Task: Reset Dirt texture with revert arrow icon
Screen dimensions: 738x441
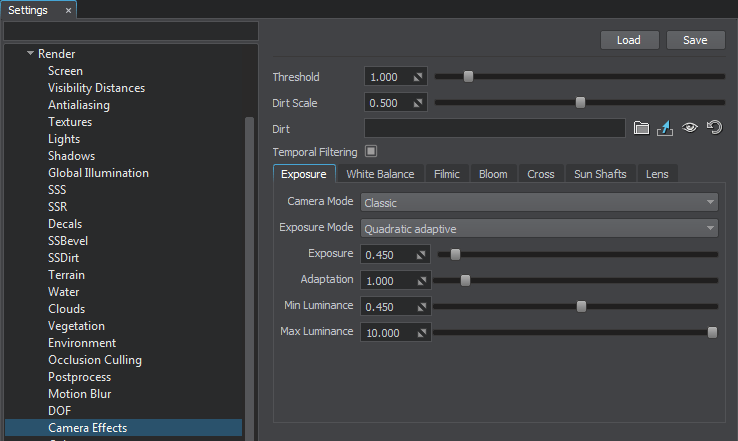Action: tap(714, 127)
